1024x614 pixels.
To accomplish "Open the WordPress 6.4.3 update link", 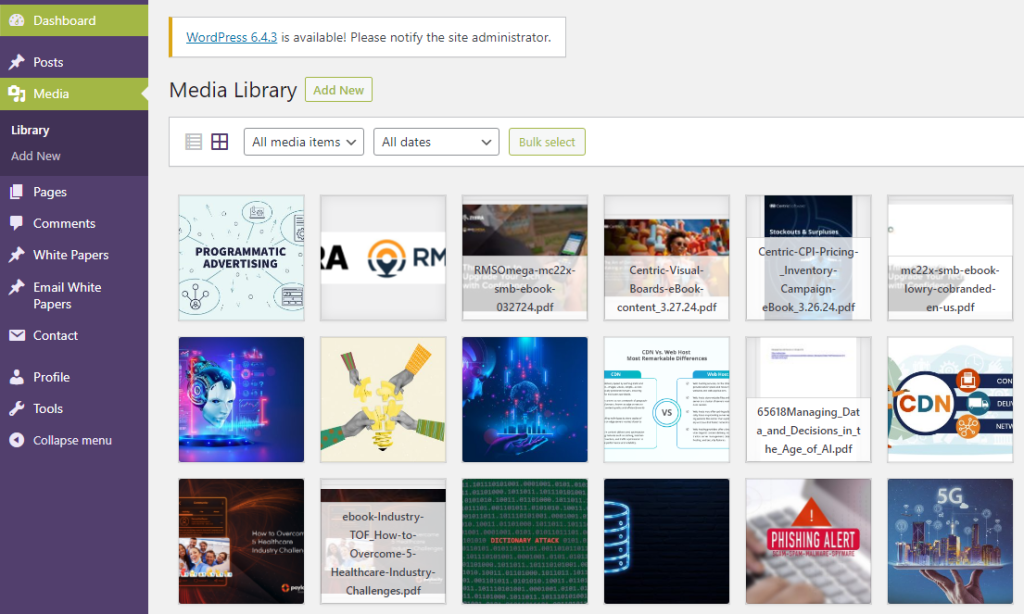I will pyautogui.click(x=231, y=37).
